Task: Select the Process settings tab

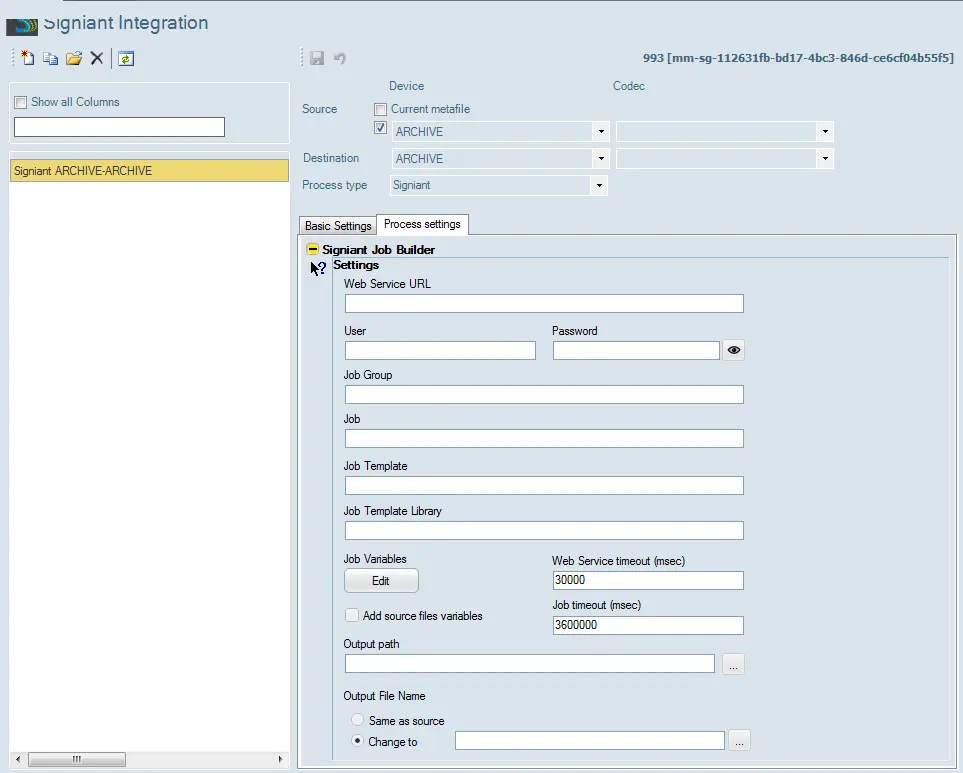Action: click(x=422, y=224)
